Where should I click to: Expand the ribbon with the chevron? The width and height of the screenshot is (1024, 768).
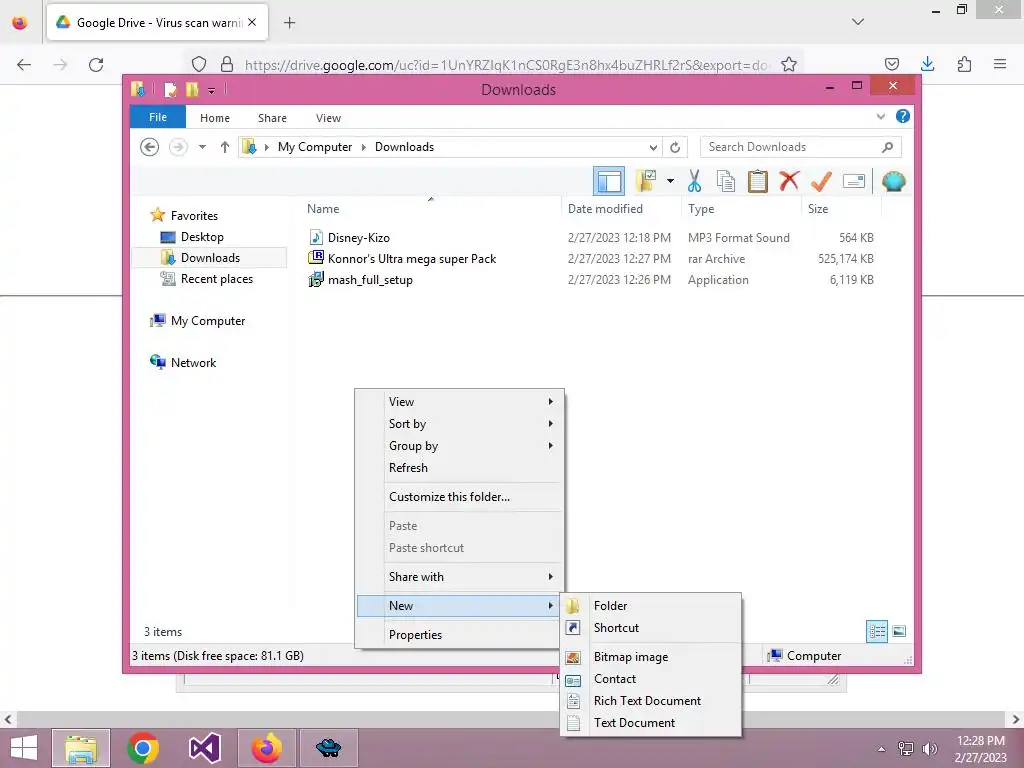pos(881,116)
